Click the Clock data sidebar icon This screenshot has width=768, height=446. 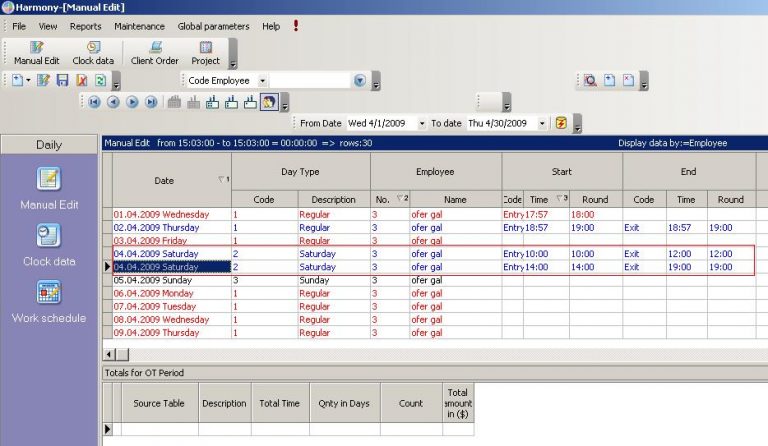[x=49, y=235]
